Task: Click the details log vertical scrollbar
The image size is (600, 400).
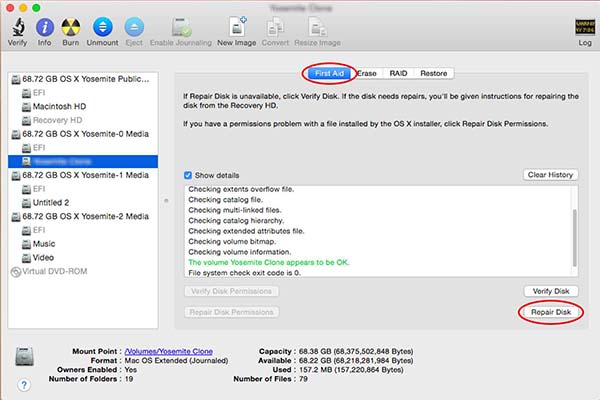Action: click(x=574, y=228)
